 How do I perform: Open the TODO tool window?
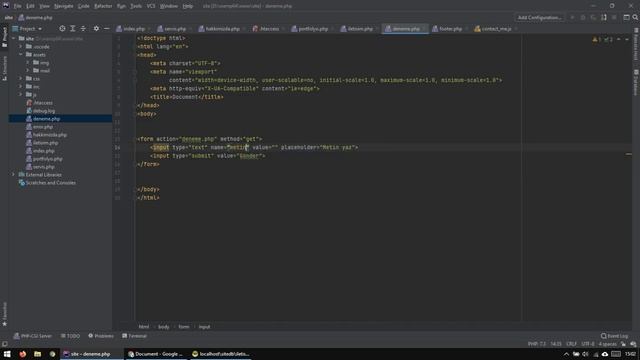[x=70, y=336]
